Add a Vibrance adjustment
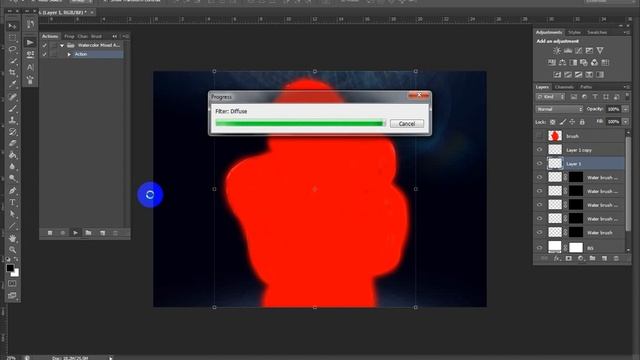Screen dimensions: 640x360 click(x=600, y=51)
